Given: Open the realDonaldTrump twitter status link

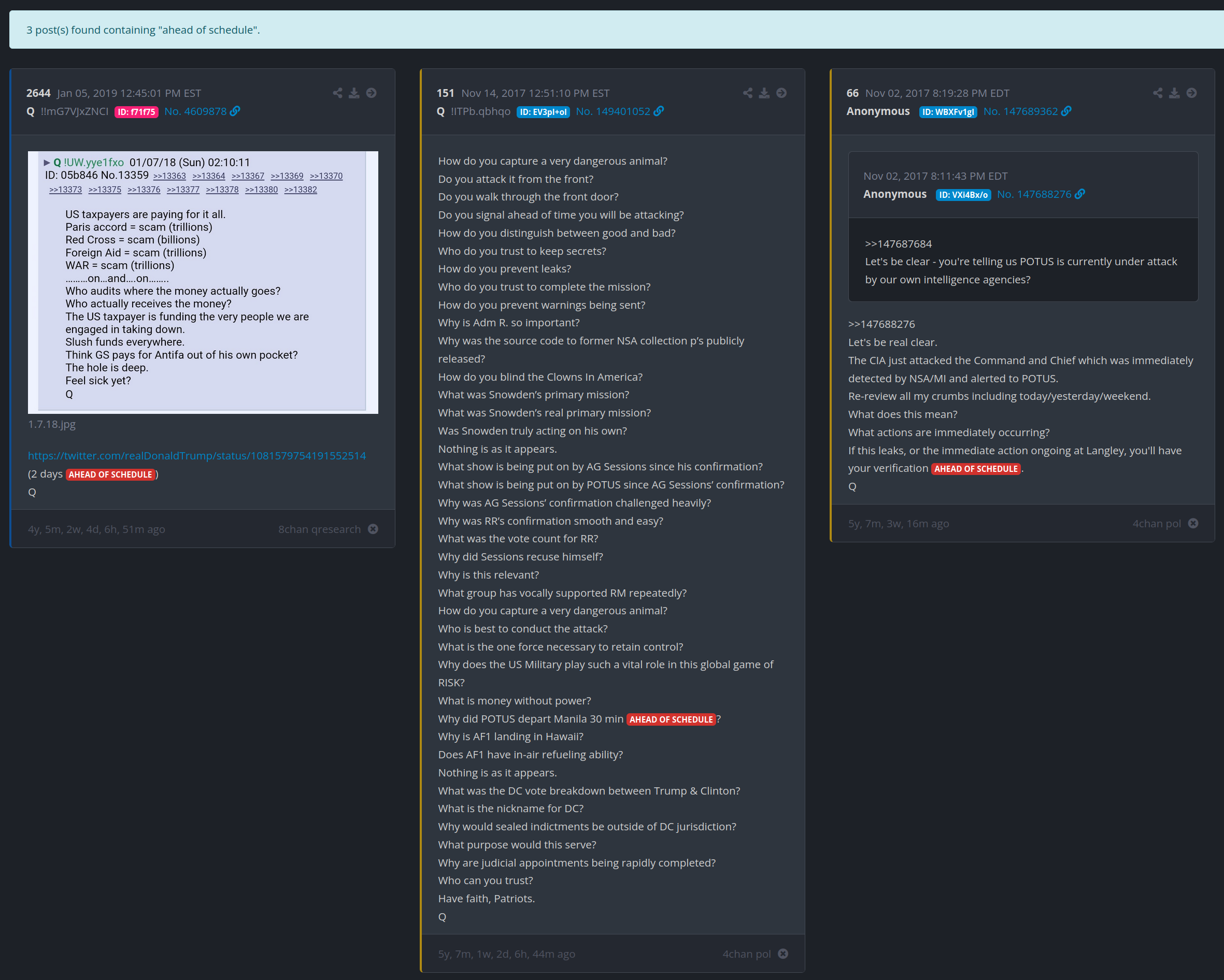Looking at the screenshot, I should coord(197,456).
